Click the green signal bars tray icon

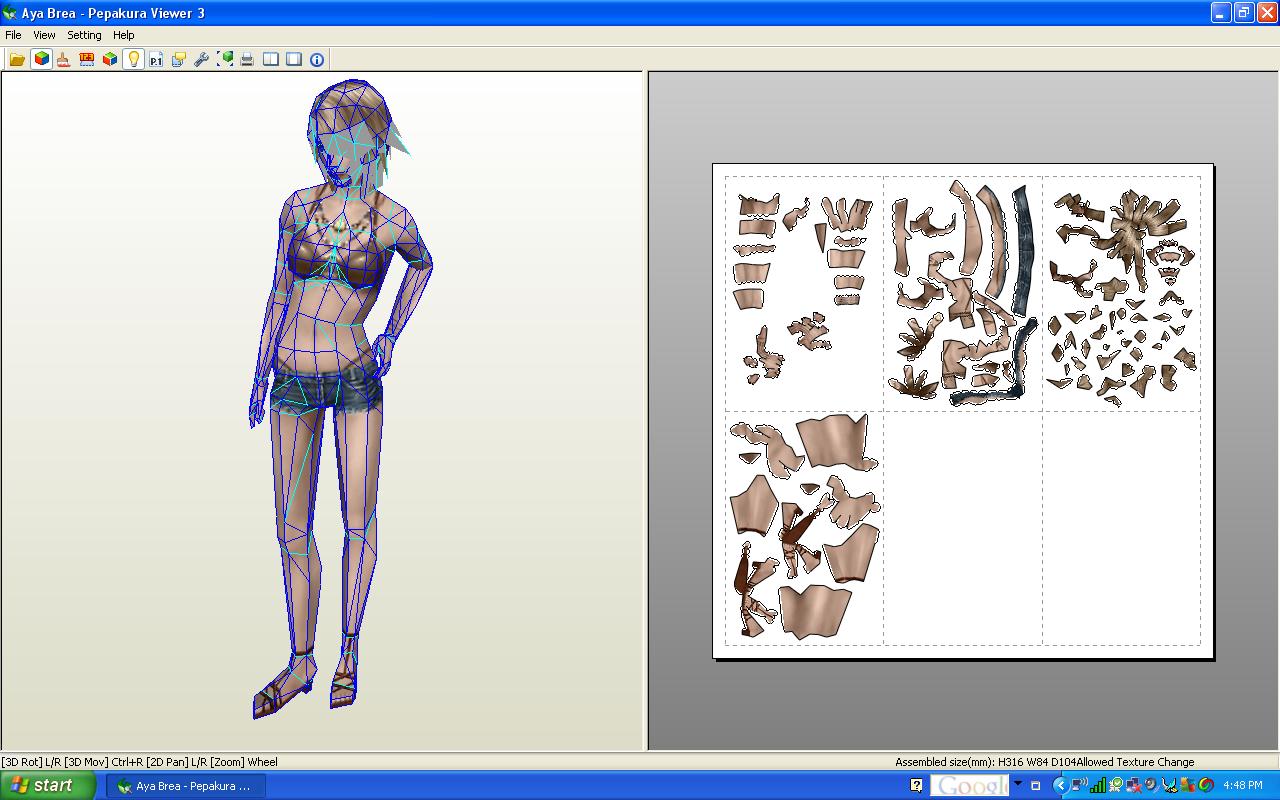(x=1098, y=785)
